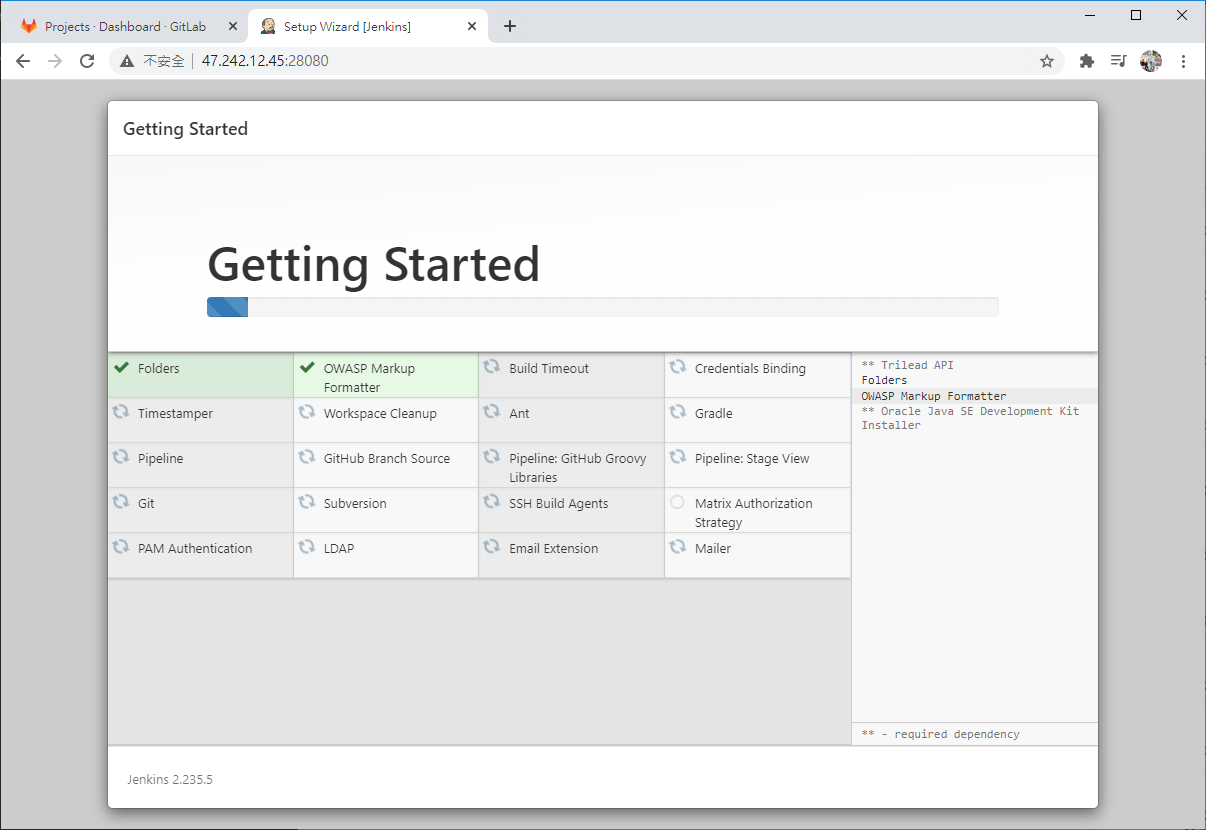1206x830 pixels.
Task: Click the not-secure warning icon
Action: 127,61
